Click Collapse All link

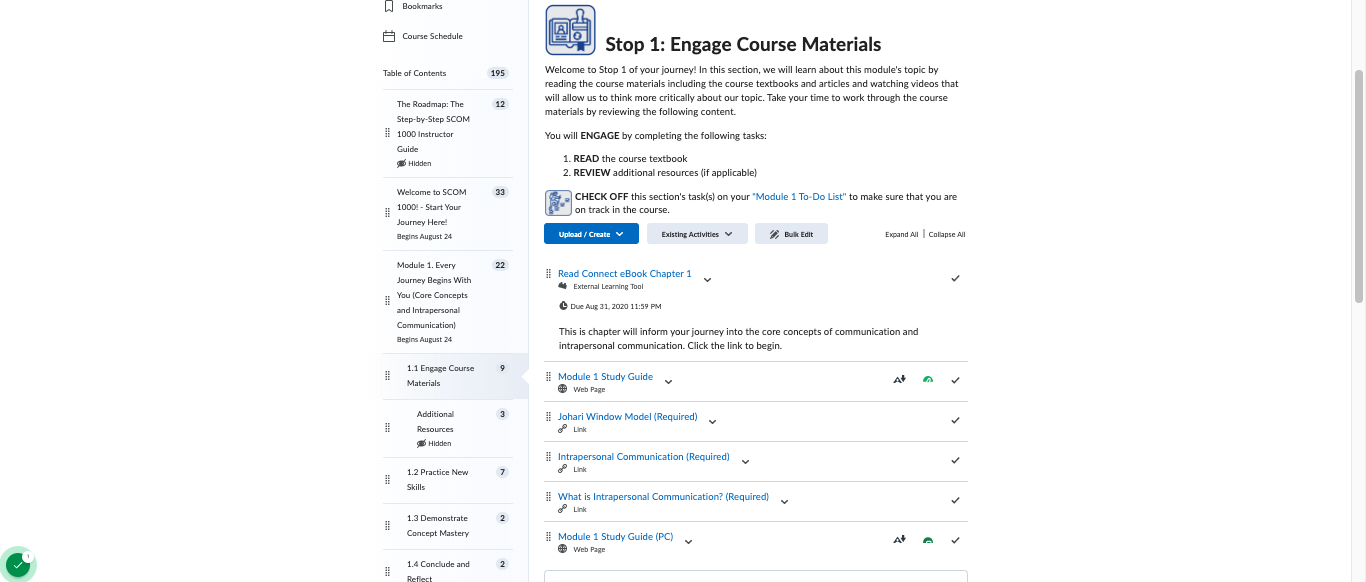(x=947, y=235)
